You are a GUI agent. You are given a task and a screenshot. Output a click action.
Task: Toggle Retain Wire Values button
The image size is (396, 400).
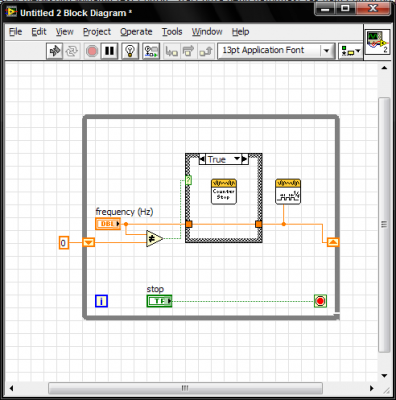coord(151,51)
